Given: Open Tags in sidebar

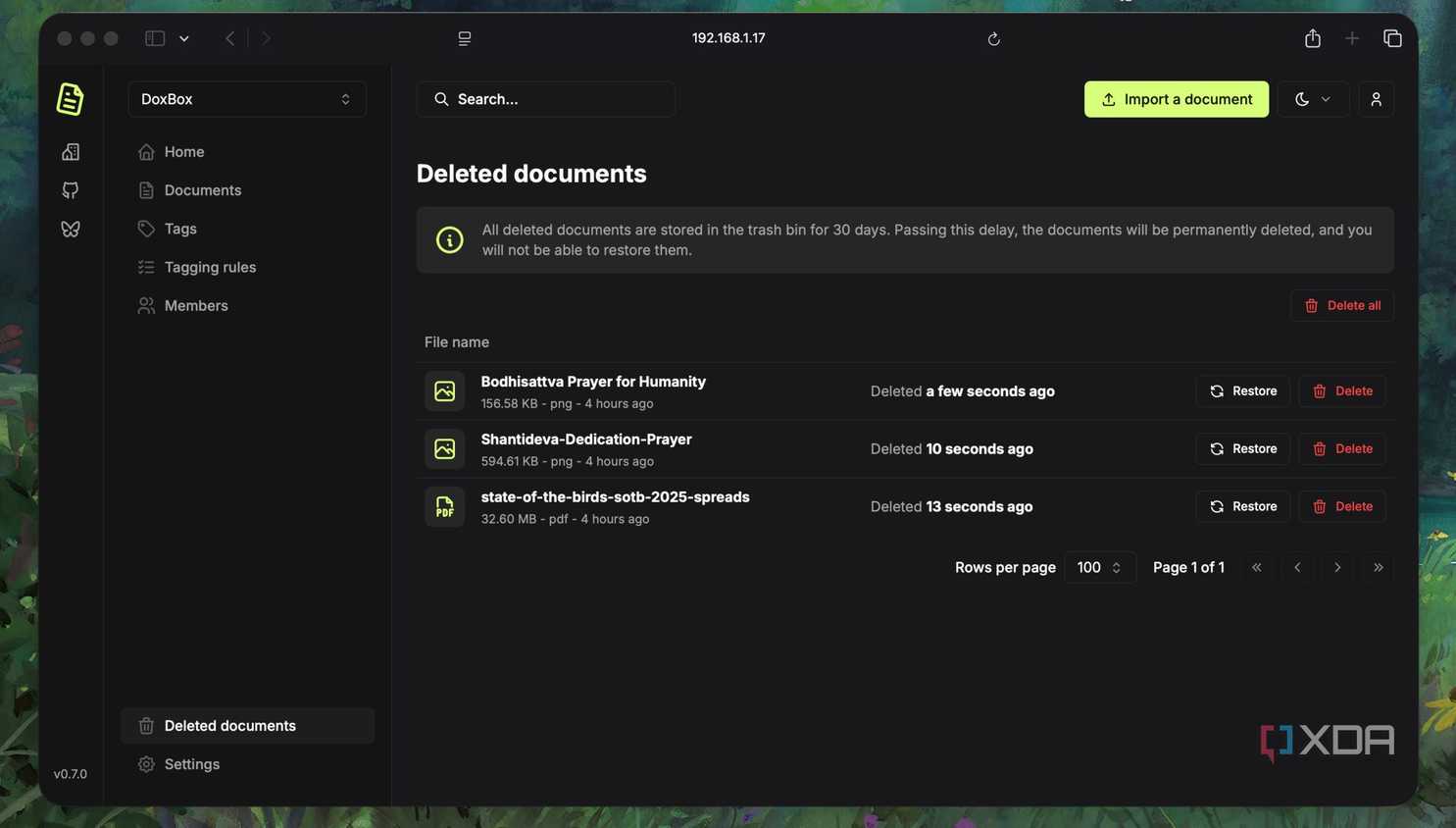Looking at the screenshot, I should tap(247, 229).
